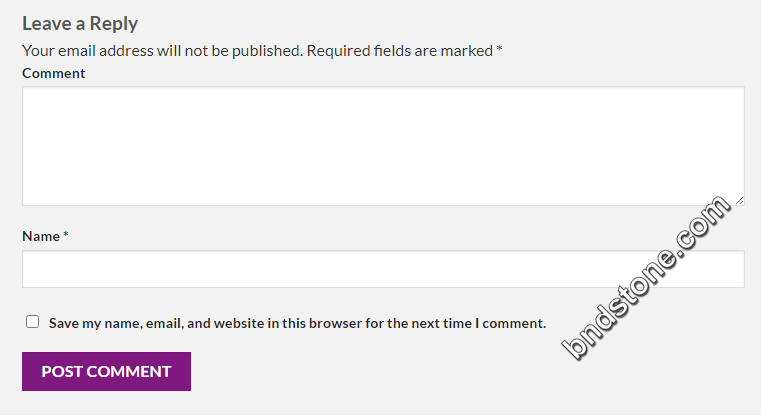Click the 'Required fields are marked' text
The height and width of the screenshot is (418, 761).
coord(400,50)
